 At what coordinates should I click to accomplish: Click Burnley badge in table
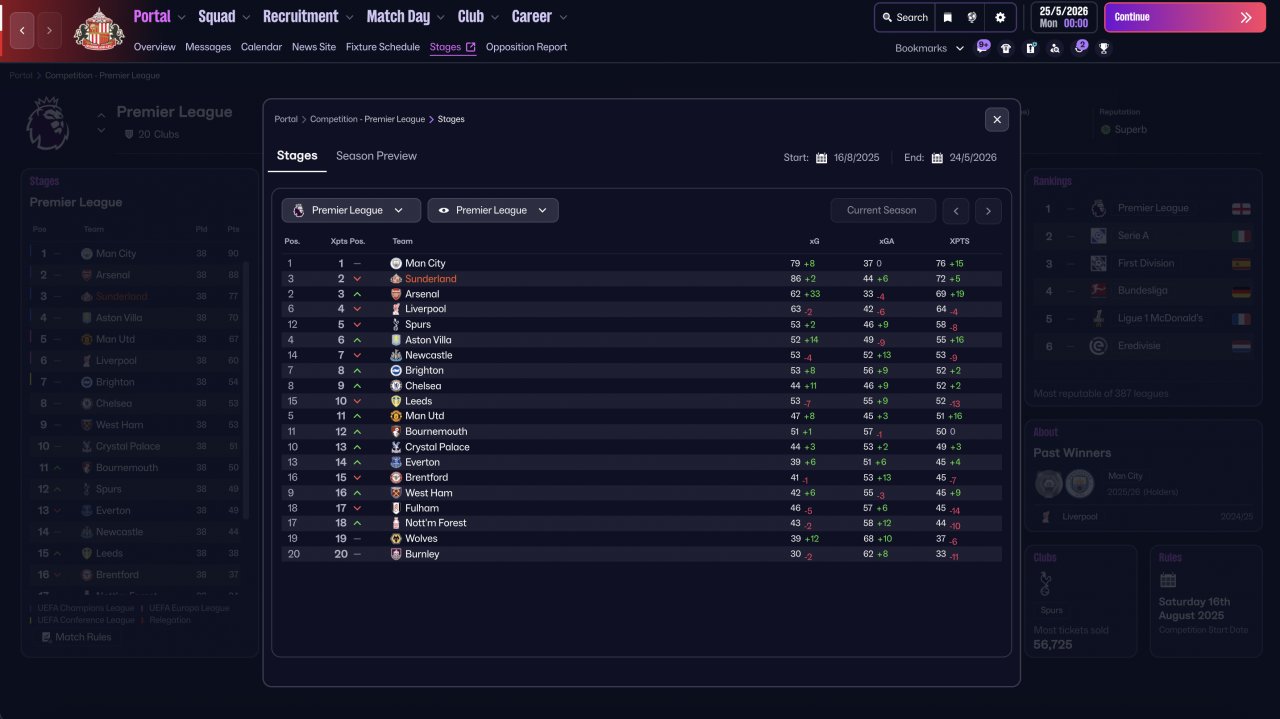coord(396,554)
